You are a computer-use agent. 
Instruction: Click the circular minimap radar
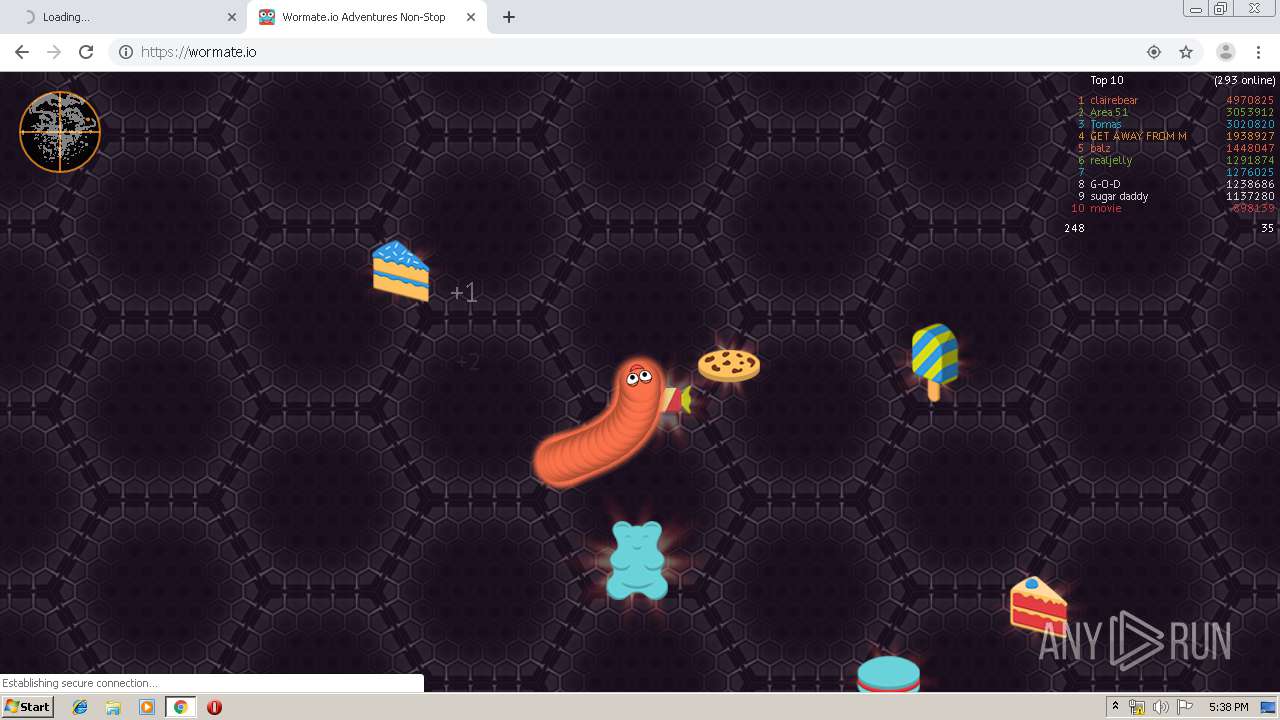coord(60,132)
